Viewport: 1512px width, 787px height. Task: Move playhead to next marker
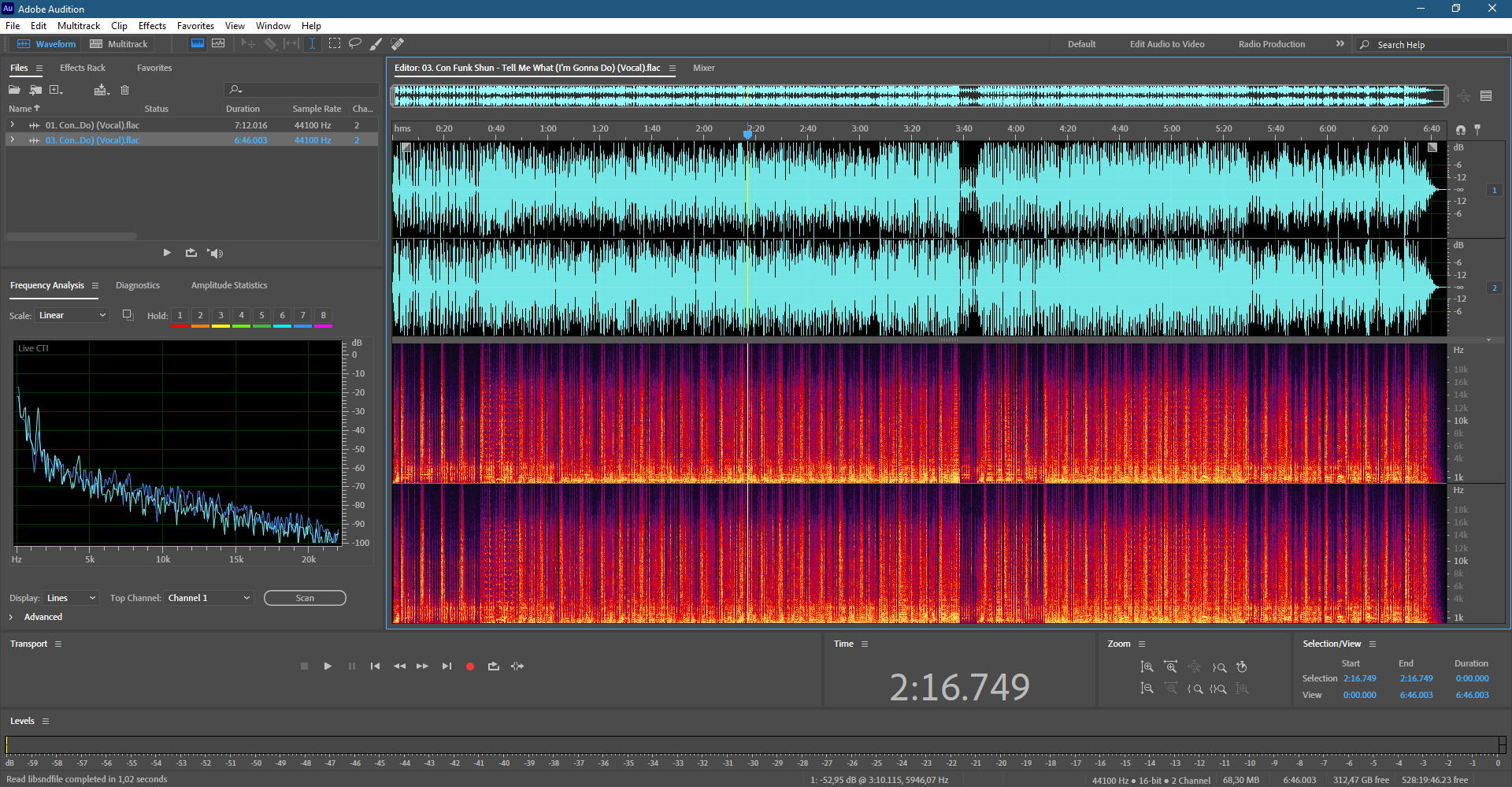click(x=447, y=666)
